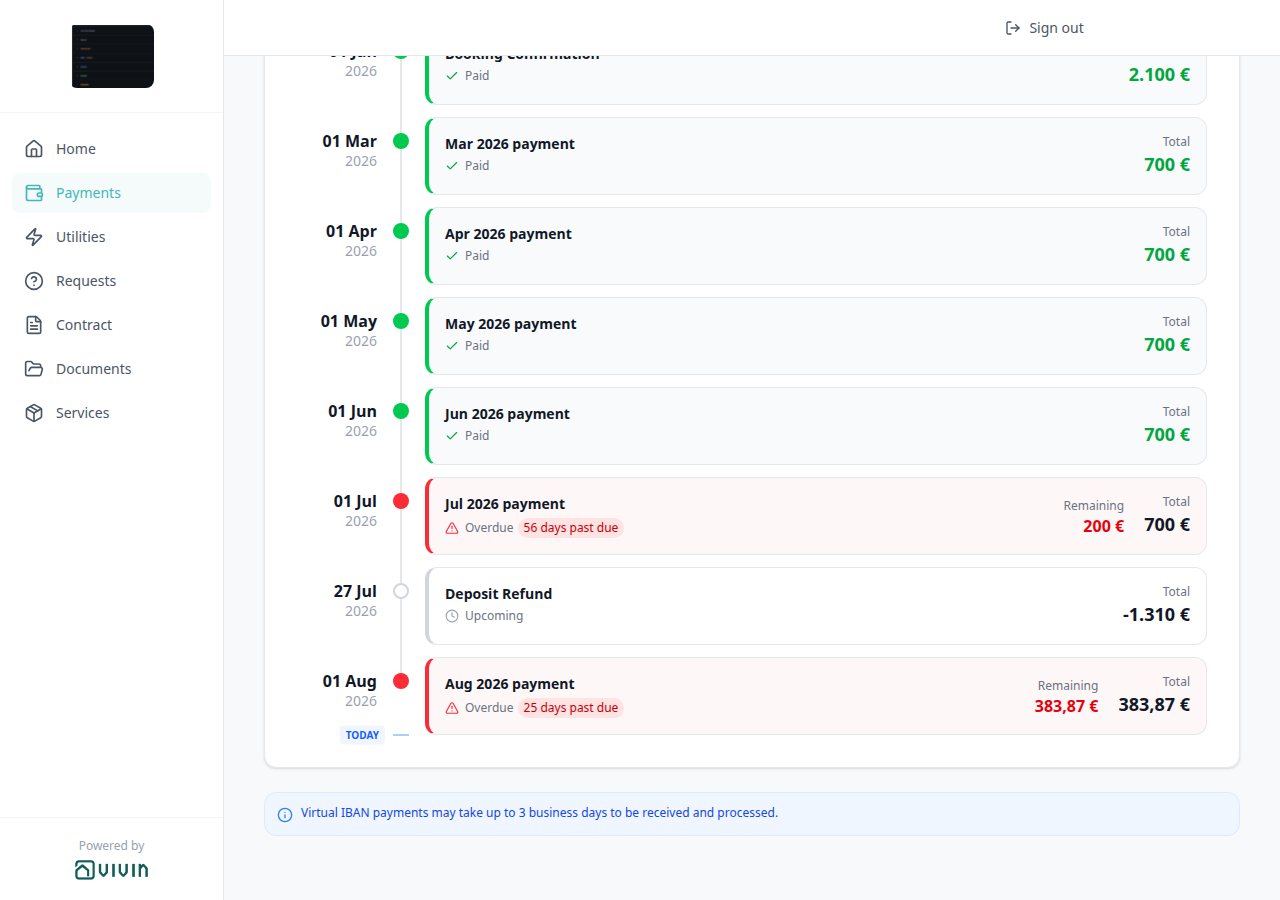Open the Home menu item
This screenshot has height=900, width=1280.
(x=111, y=149)
